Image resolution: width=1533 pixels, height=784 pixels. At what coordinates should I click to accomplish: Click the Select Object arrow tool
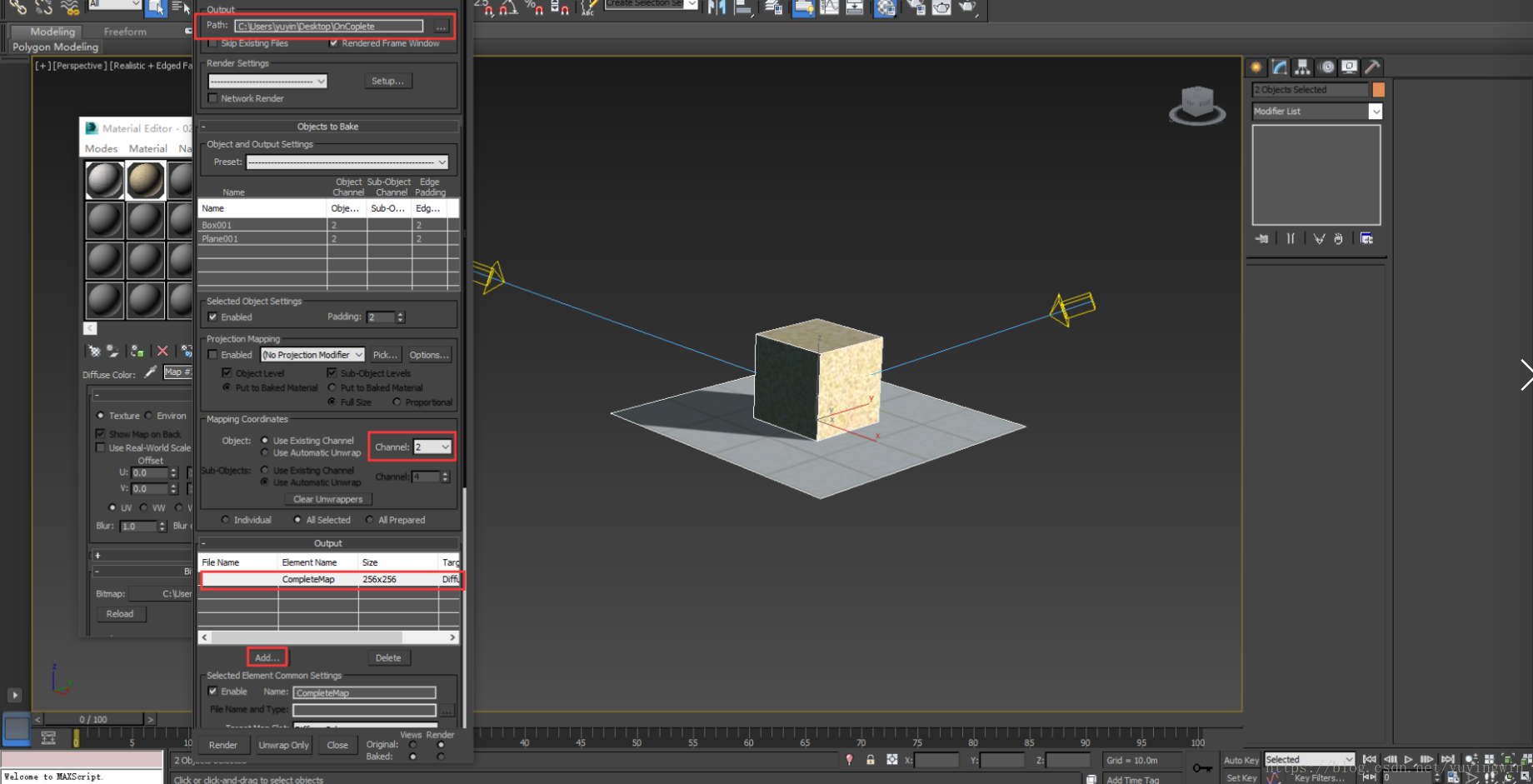pos(156,7)
